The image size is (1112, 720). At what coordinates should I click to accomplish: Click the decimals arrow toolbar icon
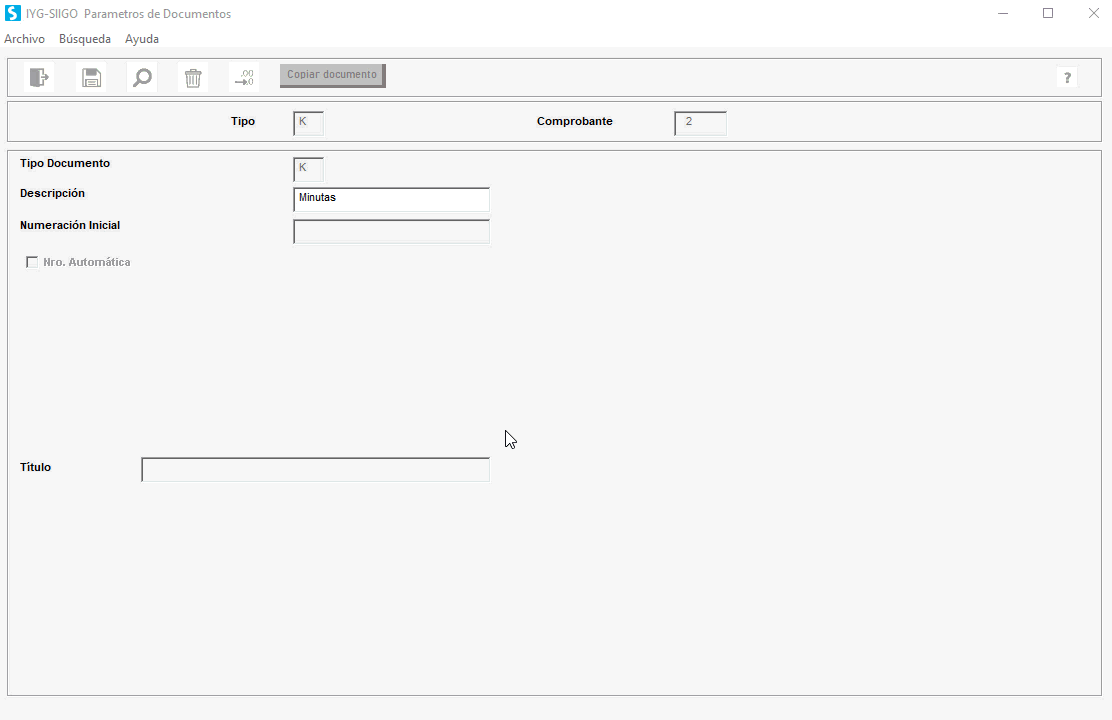(x=244, y=77)
